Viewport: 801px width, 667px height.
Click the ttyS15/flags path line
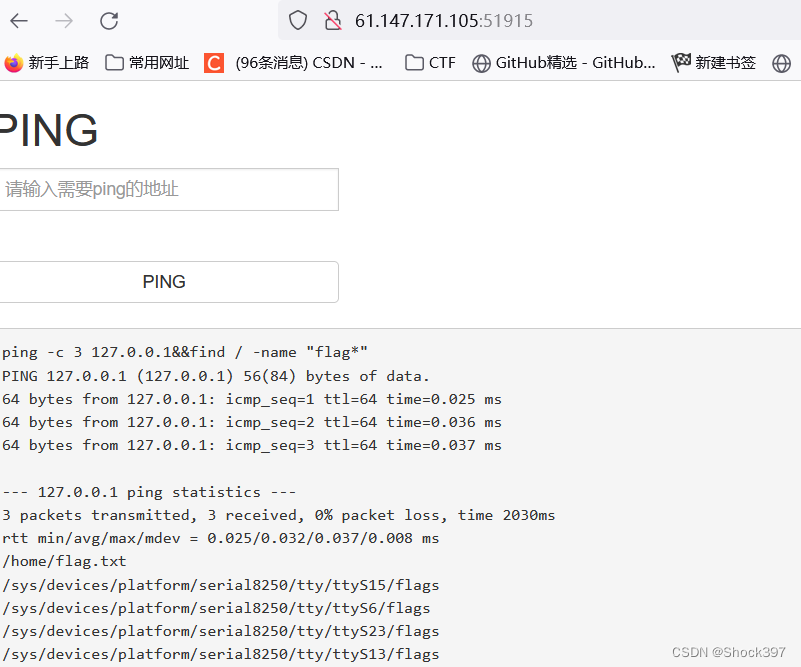click(x=220, y=585)
